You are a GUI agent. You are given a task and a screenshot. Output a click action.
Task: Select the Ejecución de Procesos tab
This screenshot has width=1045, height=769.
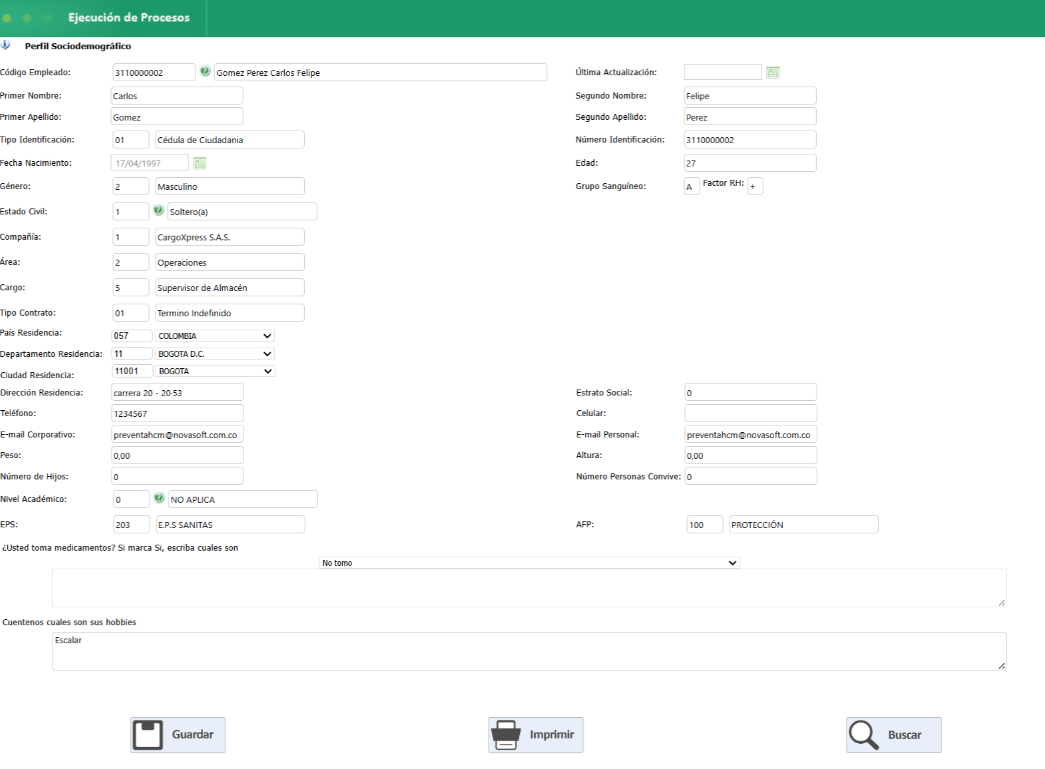129,17
